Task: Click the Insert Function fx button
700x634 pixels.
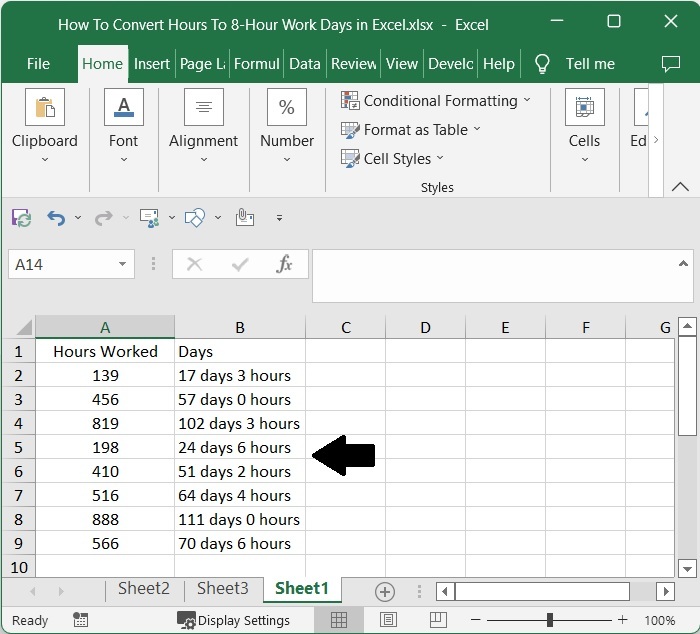Action: click(x=284, y=264)
